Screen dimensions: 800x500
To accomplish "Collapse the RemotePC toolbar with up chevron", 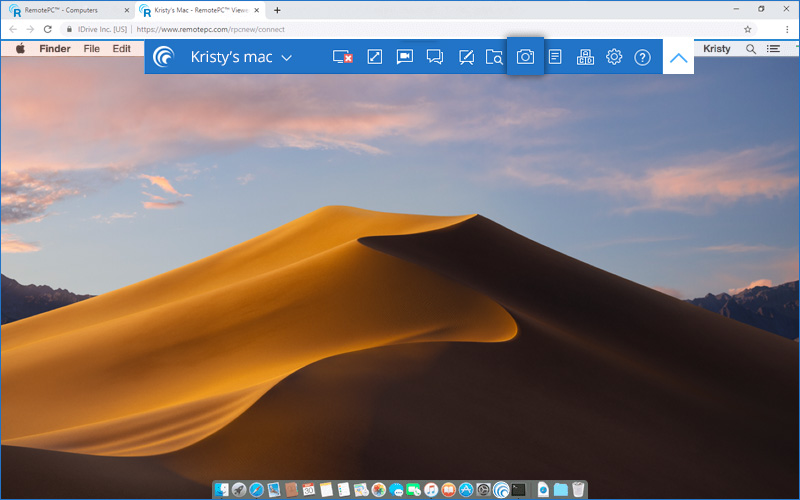I will pyautogui.click(x=678, y=57).
